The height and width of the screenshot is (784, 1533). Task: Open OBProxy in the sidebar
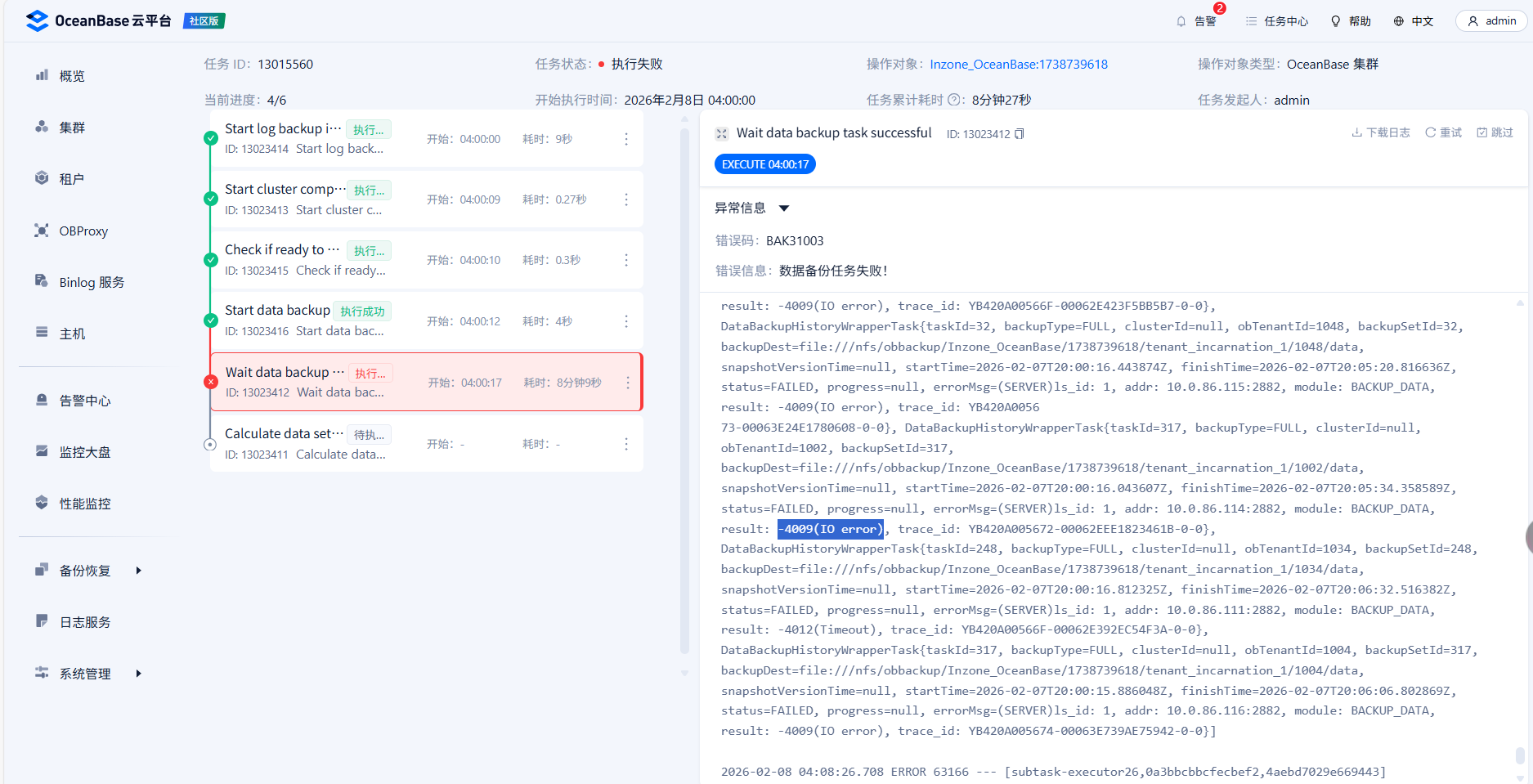(x=83, y=231)
